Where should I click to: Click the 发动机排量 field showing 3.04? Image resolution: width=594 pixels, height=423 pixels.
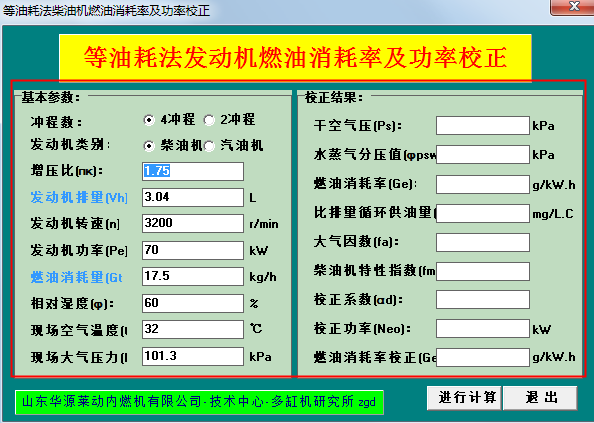193,197
